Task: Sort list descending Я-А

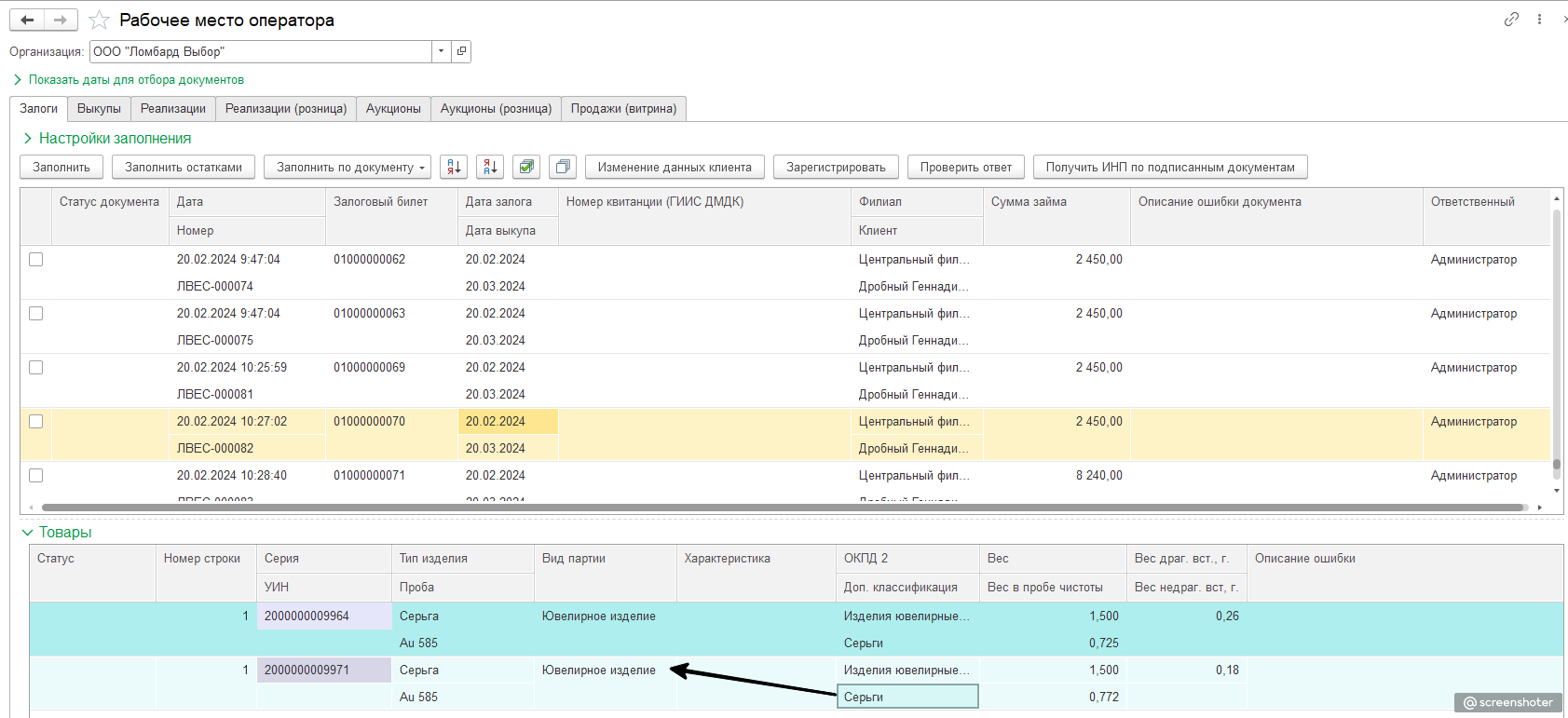Action: 490,167
